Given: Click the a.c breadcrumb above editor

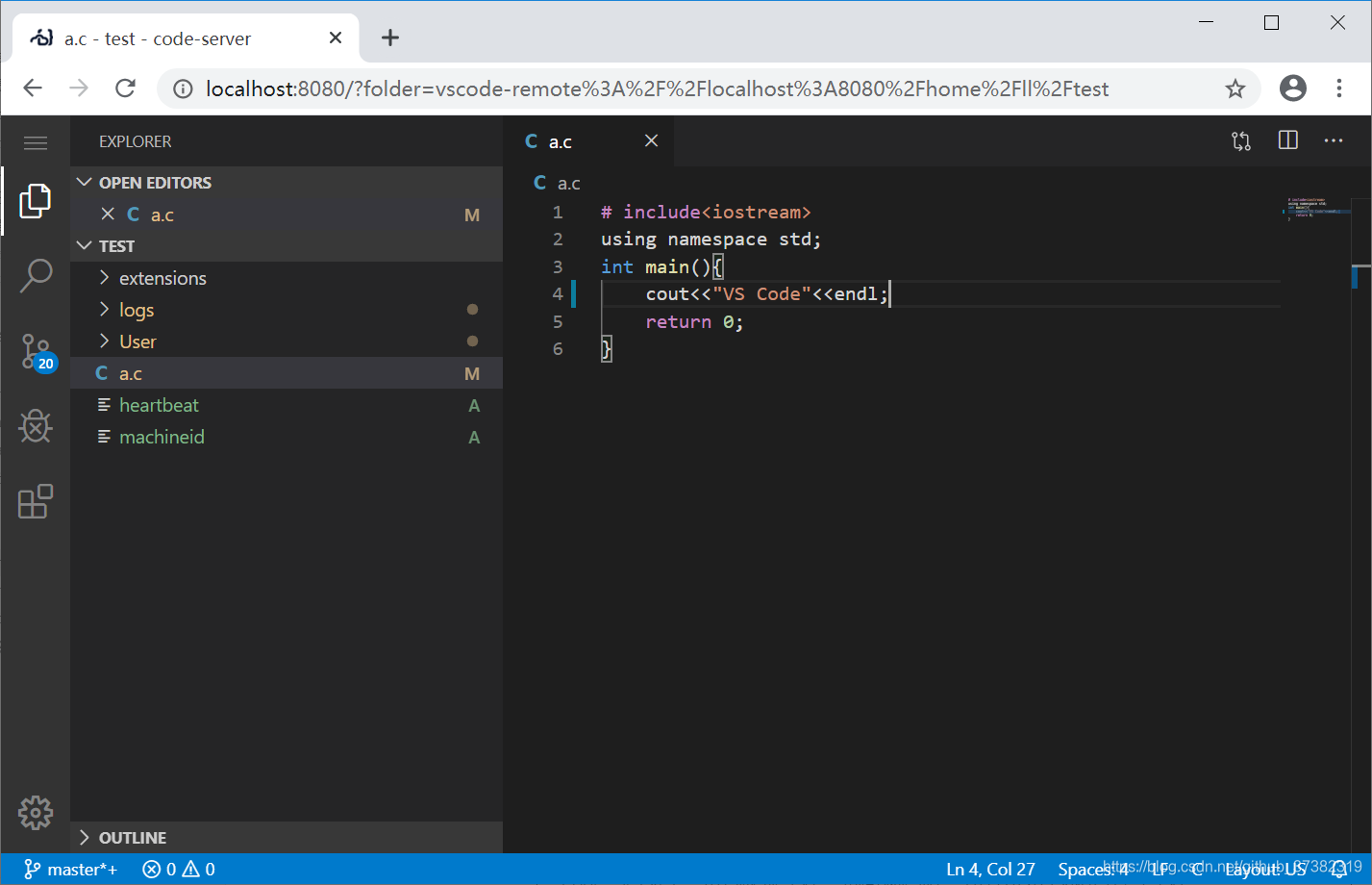Looking at the screenshot, I should pos(558,183).
